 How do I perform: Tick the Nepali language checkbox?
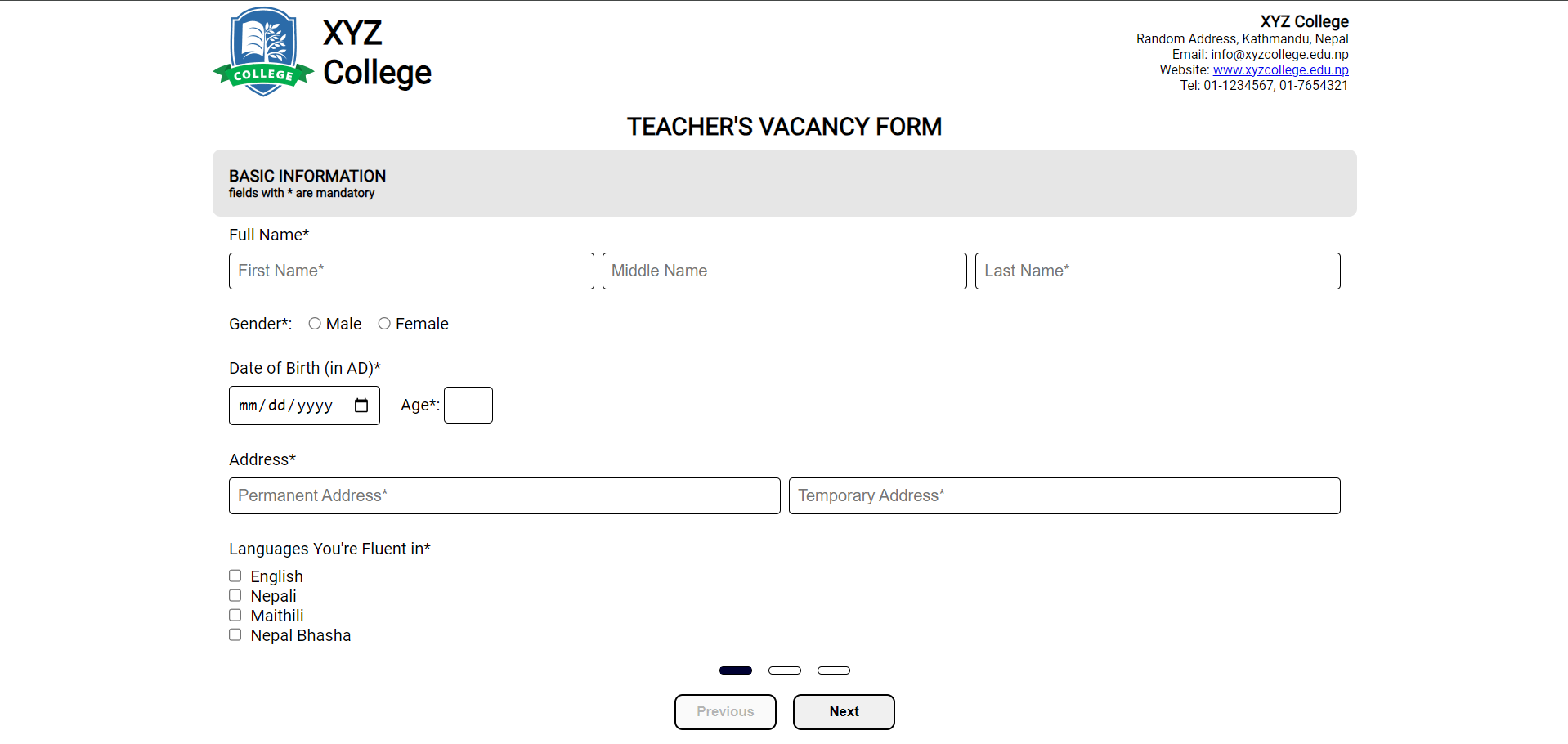pyautogui.click(x=235, y=595)
